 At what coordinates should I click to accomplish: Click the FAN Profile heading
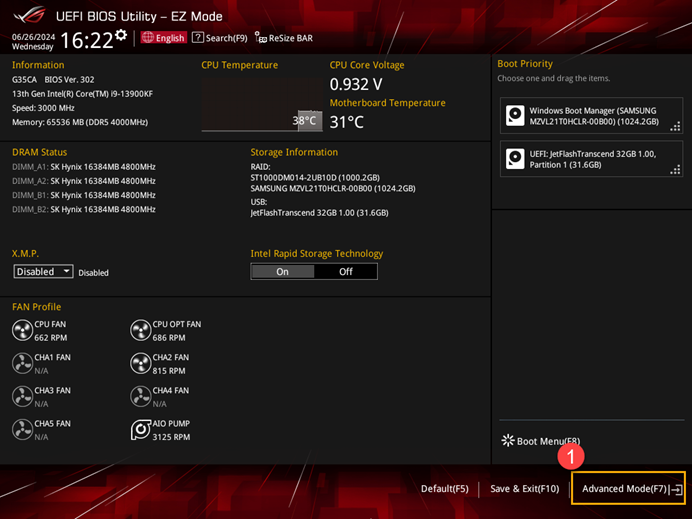click(37, 307)
